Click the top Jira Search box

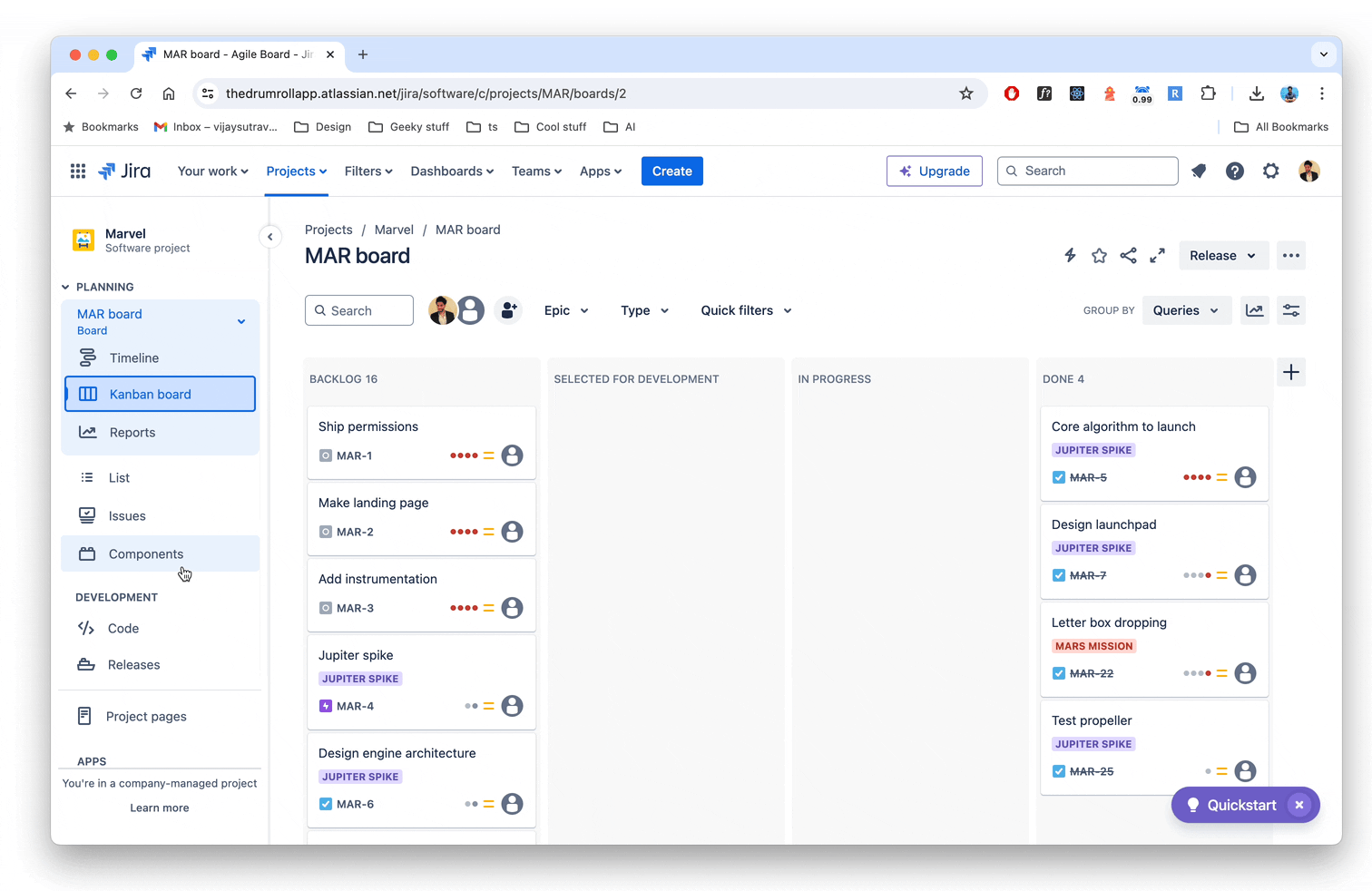pyautogui.click(x=1088, y=171)
